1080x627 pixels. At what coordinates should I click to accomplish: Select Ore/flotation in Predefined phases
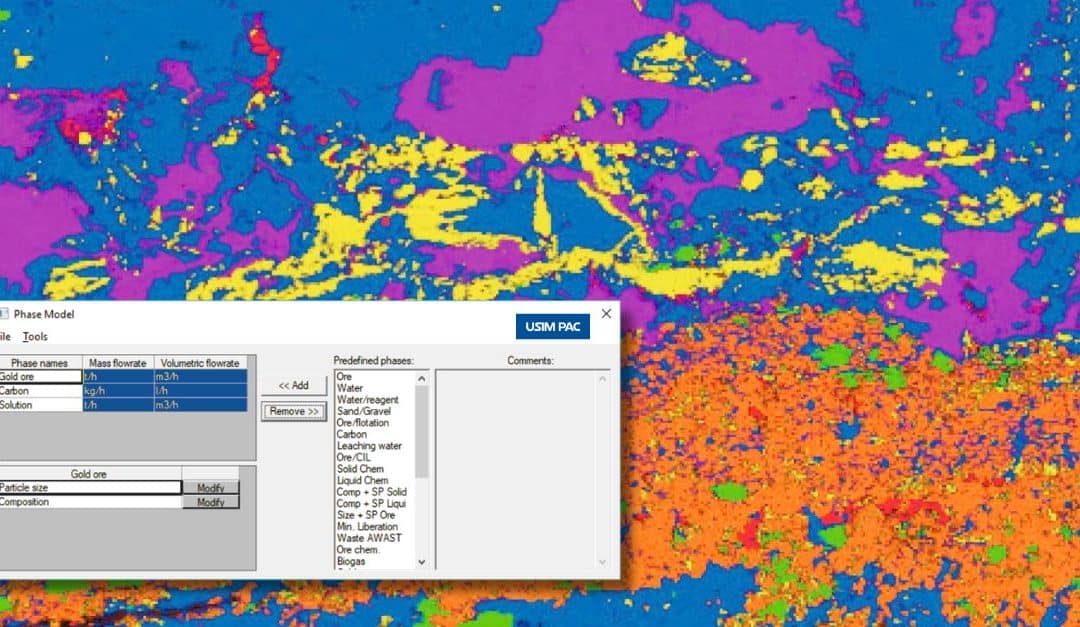click(363, 423)
